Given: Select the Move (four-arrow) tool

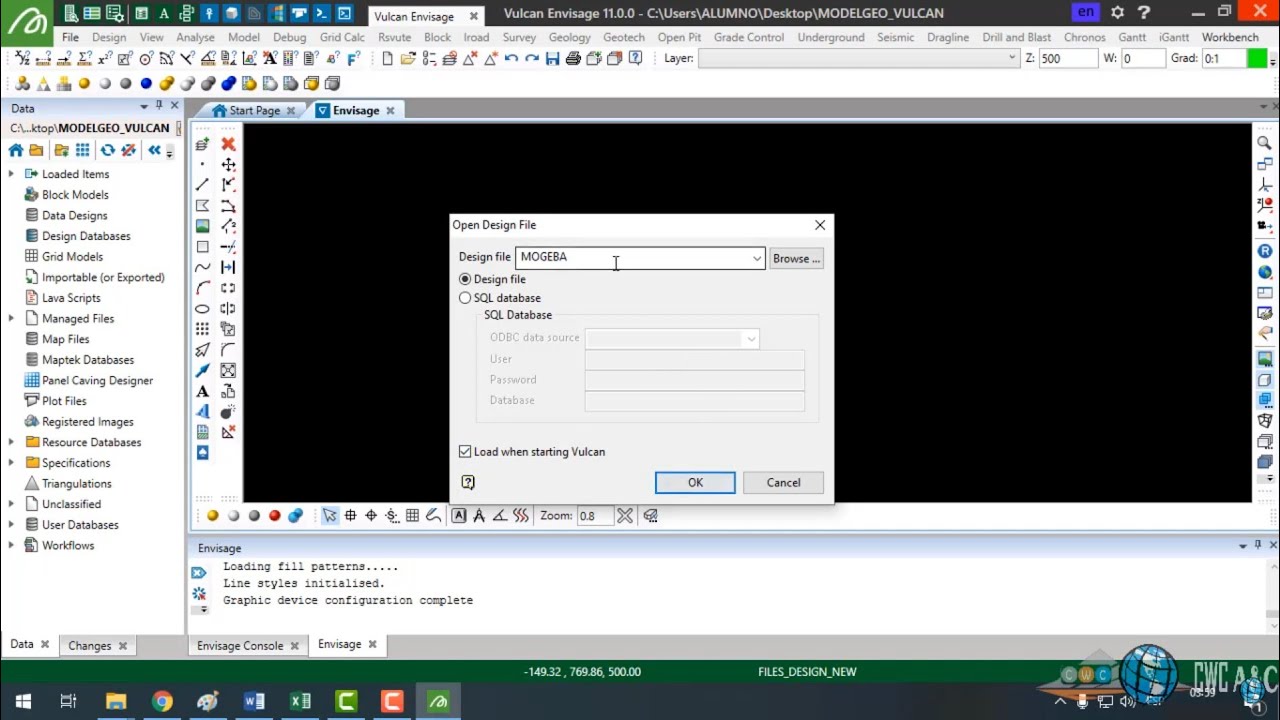Looking at the screenshot, I should coord(228,165).
